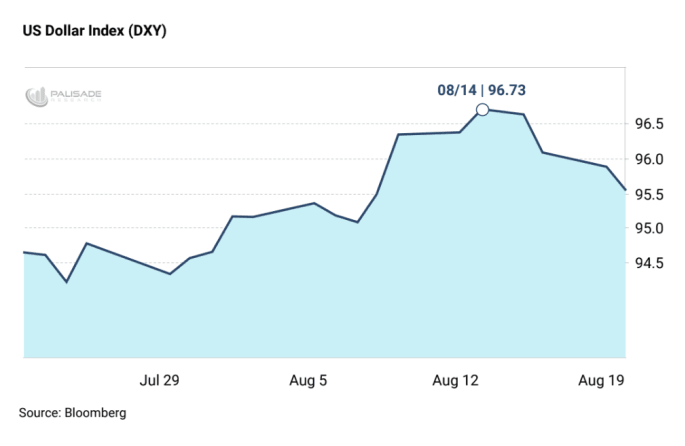Click the Palisade watermark text
This screenshot has width=685, height=446.
[77, 96]
